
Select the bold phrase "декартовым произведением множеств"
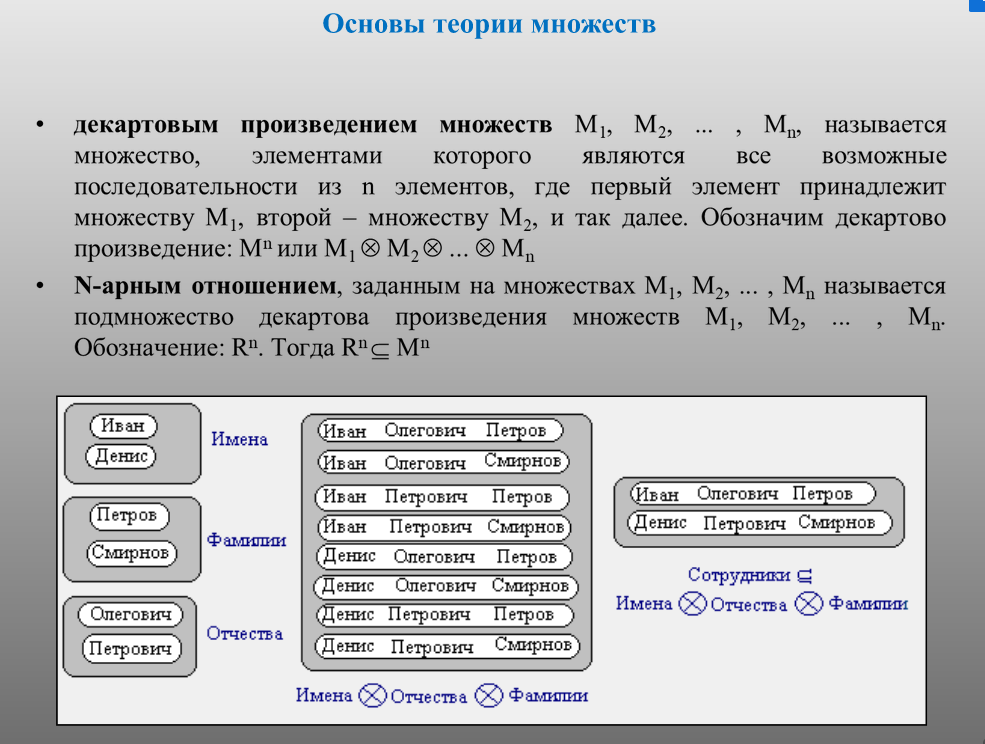click(313, 124)
